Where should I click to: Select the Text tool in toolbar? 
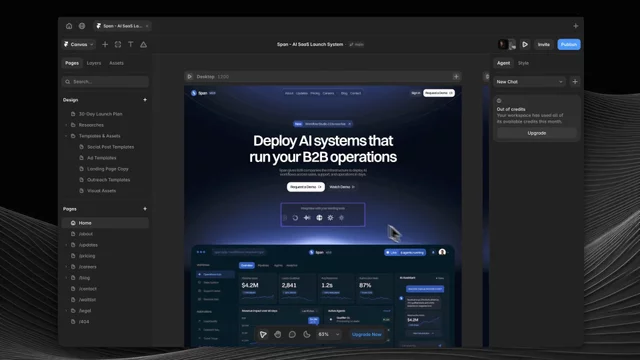pyautogui.click(x=131, y=44)
